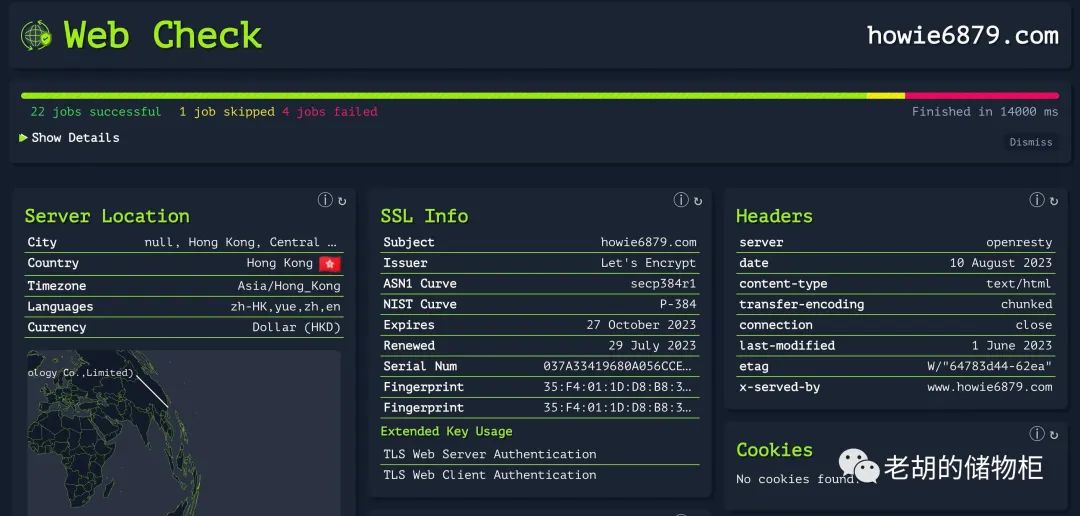
Task: Click the Web Check globe logo icon
Action: [36, 35]
